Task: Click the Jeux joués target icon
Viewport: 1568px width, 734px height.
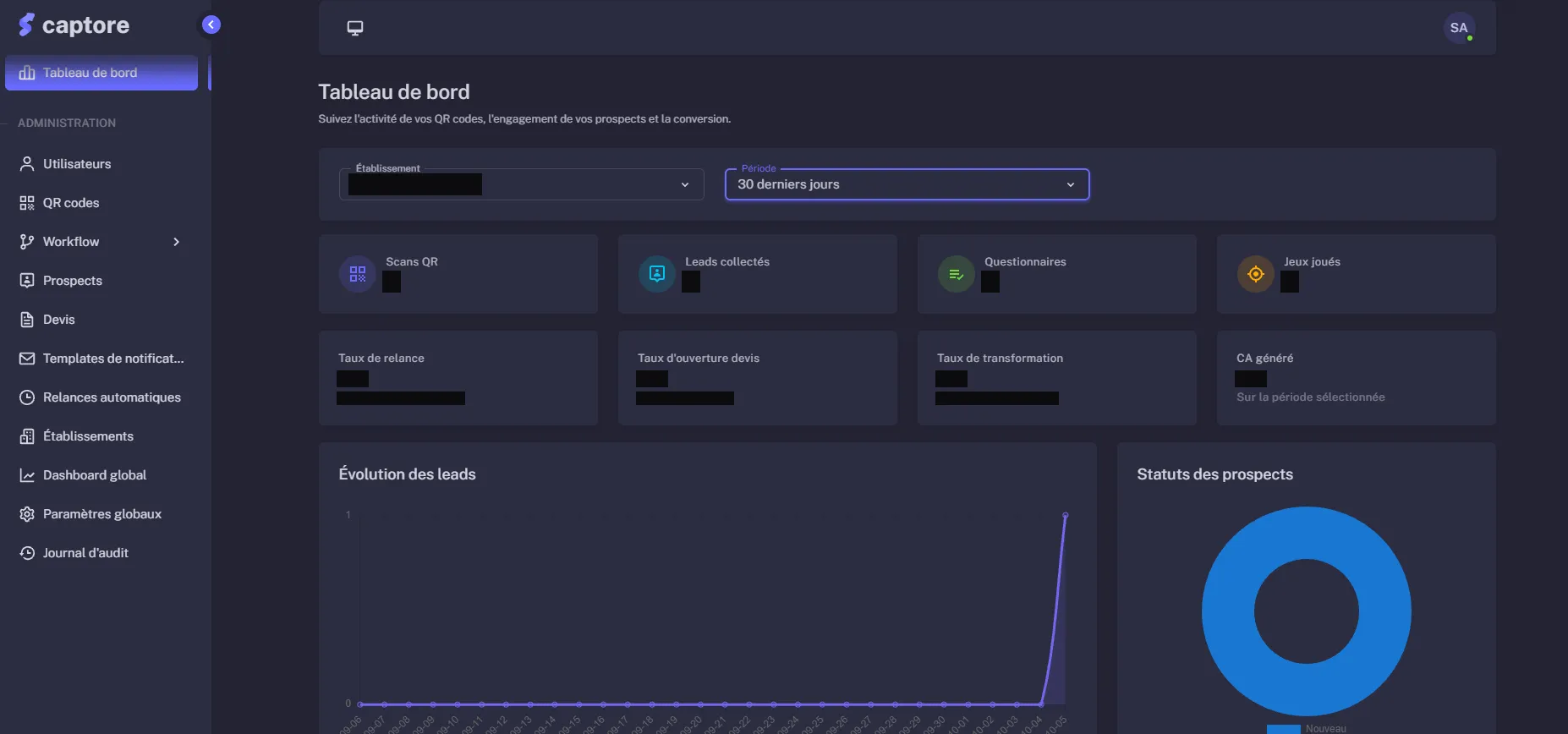Action: pyautogui.click(x=1256, y=274)
